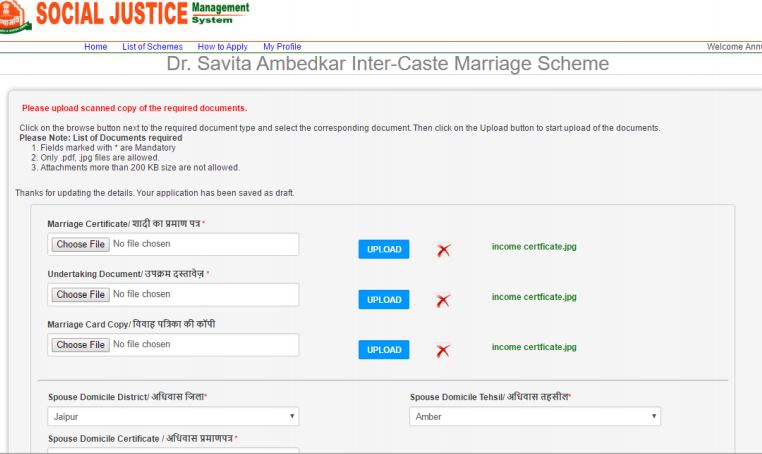Screen dimensions: 762x454
Task: View income certificate.jpg next to Marriage Card Copy
Action: pos(534,347)
